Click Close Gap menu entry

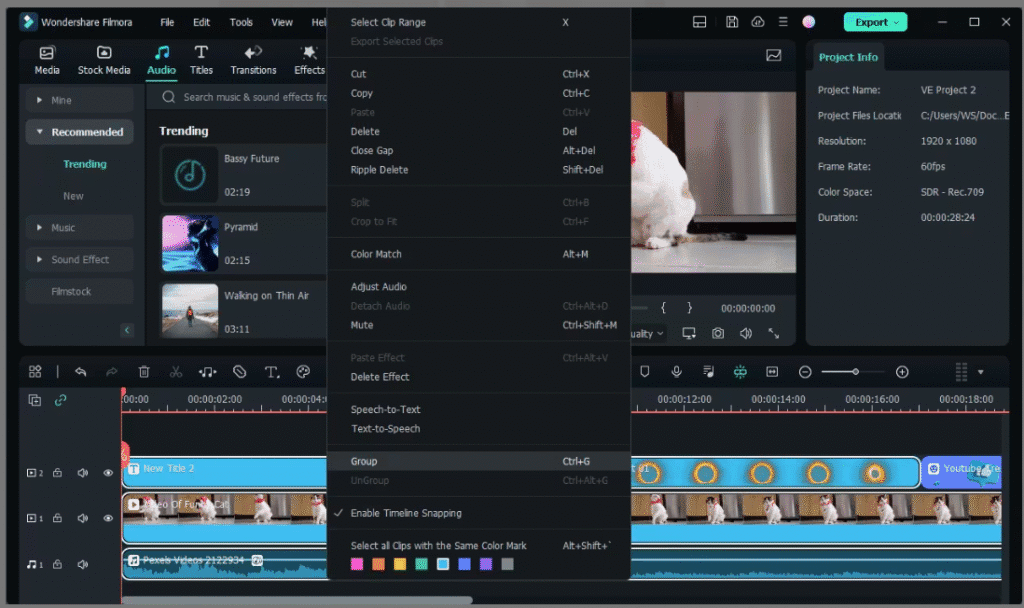[479, 150]
